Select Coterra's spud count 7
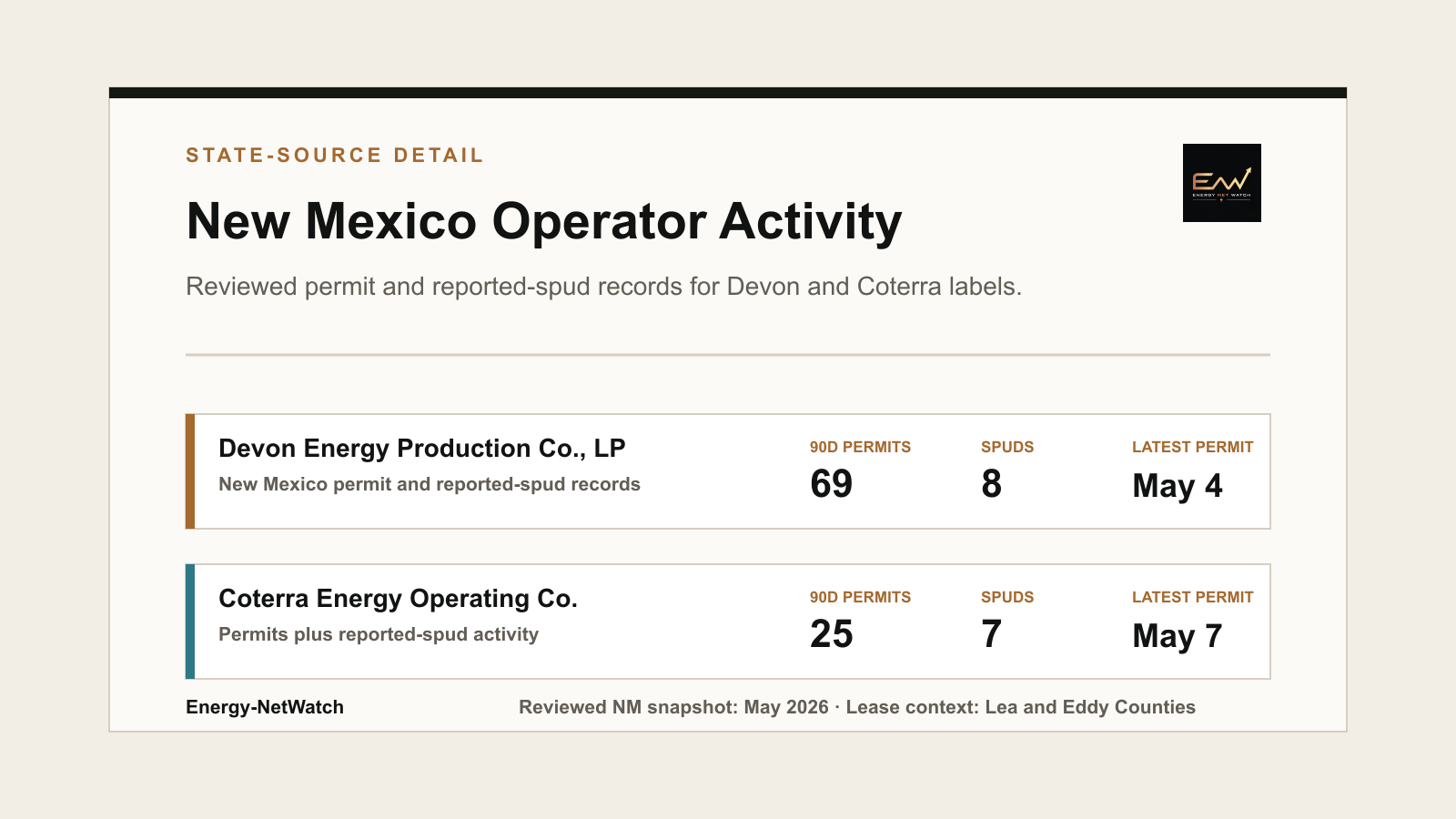The height and width of the screenshot is (819, 1456). (x=992, y=634)
